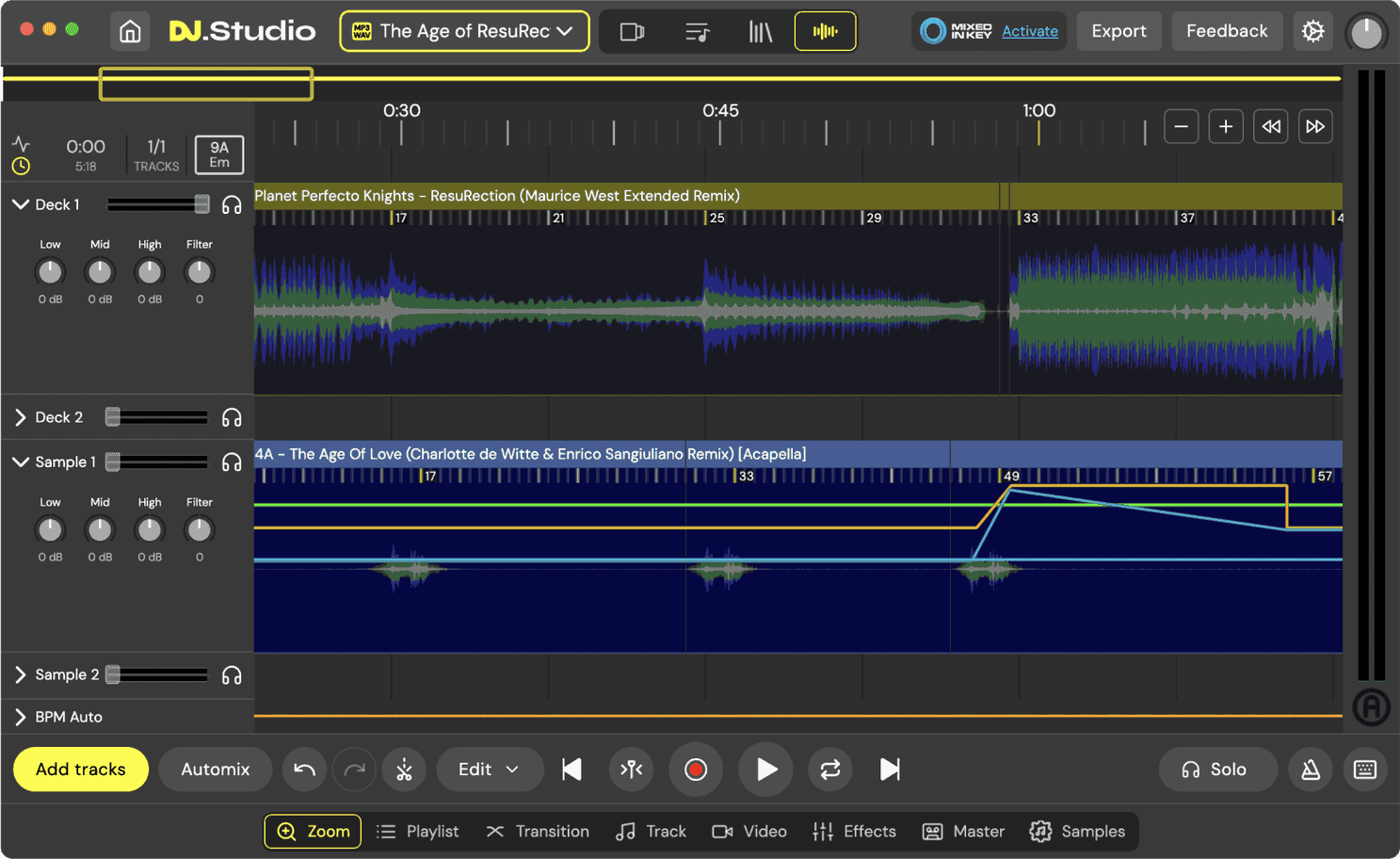The height and width of the screenshot is (859, 1400).
Task: Open the Edit dropdown menu
Action: [x=489, y=770]
